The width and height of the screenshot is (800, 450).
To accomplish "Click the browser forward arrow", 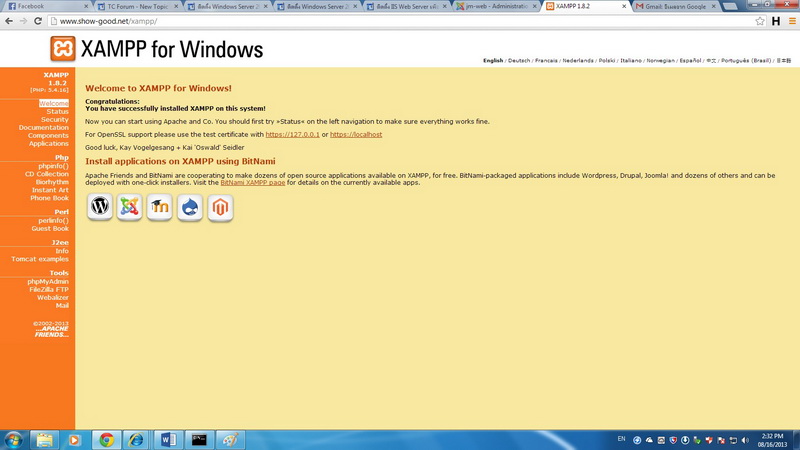I will (23, 21).
